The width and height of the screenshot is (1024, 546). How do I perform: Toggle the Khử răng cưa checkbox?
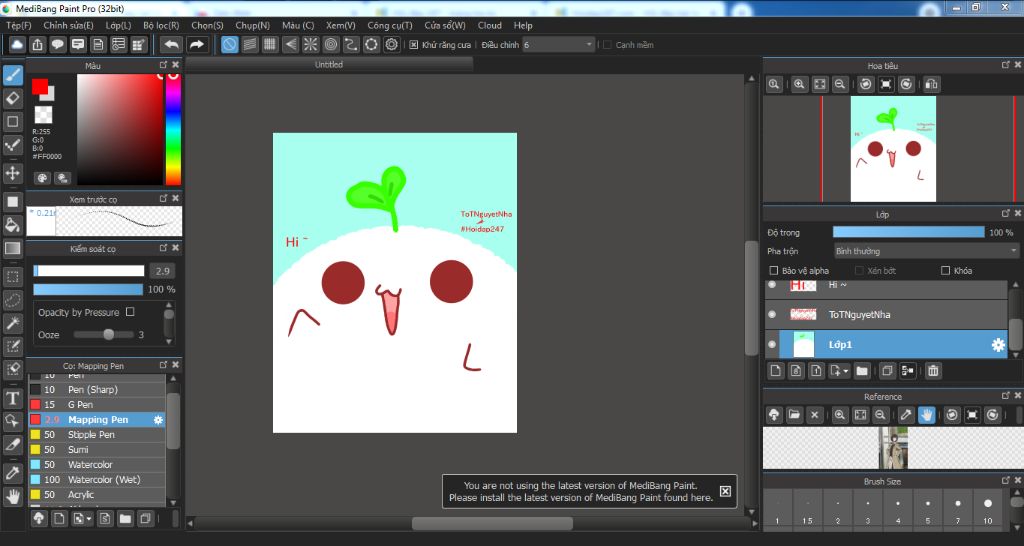pyautogui.click(x=413, y=45)
